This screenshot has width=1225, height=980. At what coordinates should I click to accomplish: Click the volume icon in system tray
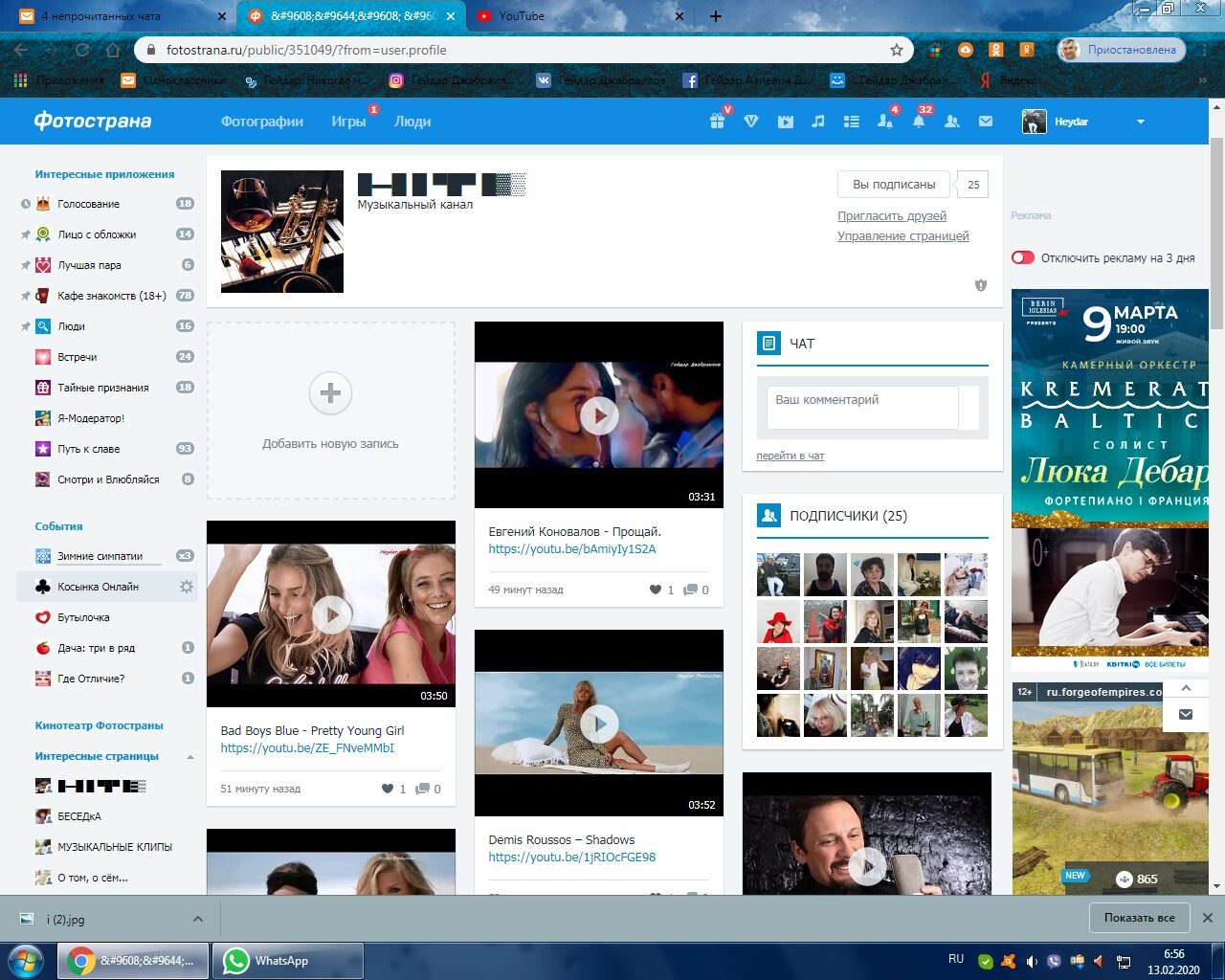pos(1032,962)
